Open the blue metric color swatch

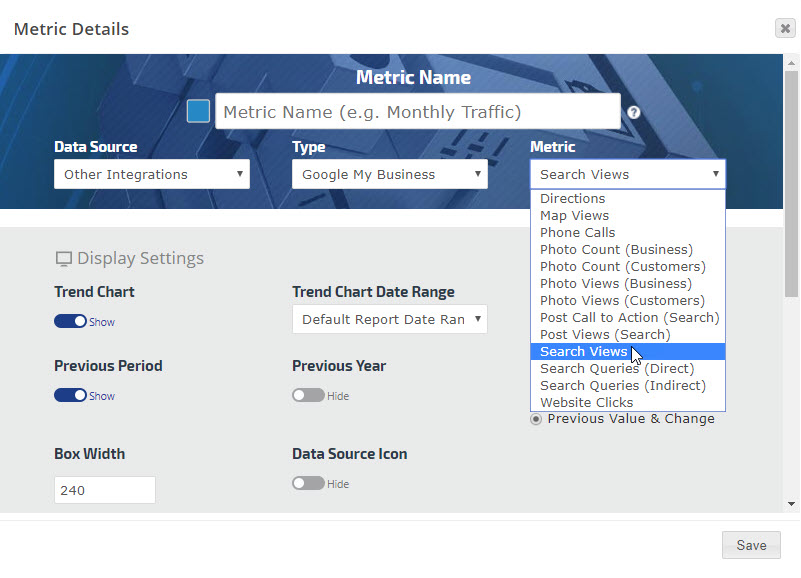tap(198, 111)
